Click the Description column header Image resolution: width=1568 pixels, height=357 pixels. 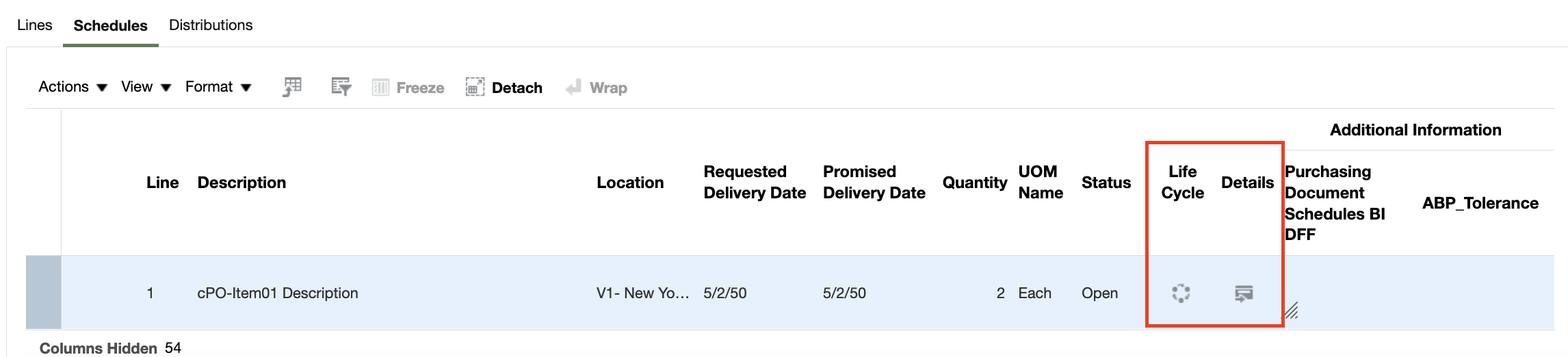tap(241, 183)
